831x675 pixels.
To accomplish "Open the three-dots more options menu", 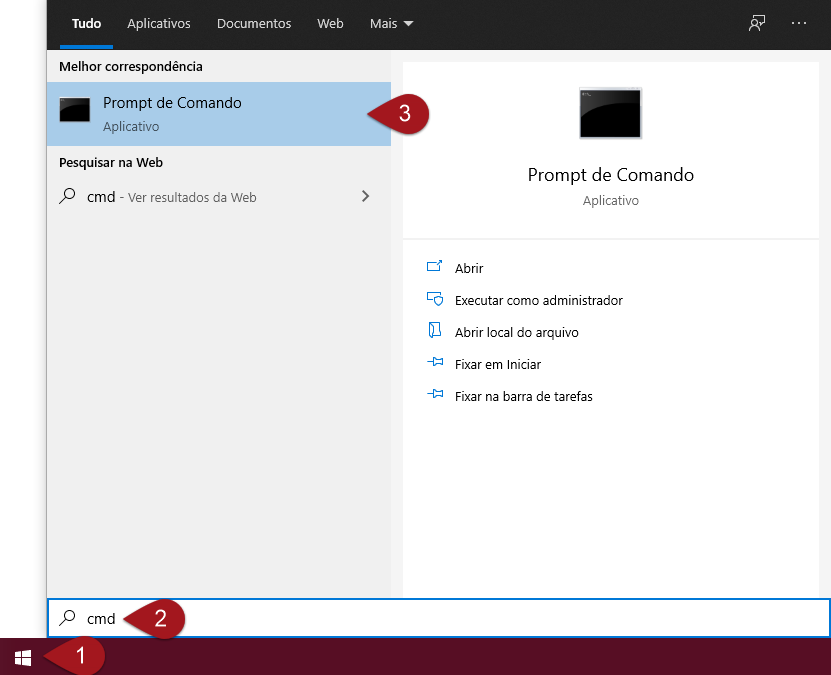I will (x=798, y=23).
